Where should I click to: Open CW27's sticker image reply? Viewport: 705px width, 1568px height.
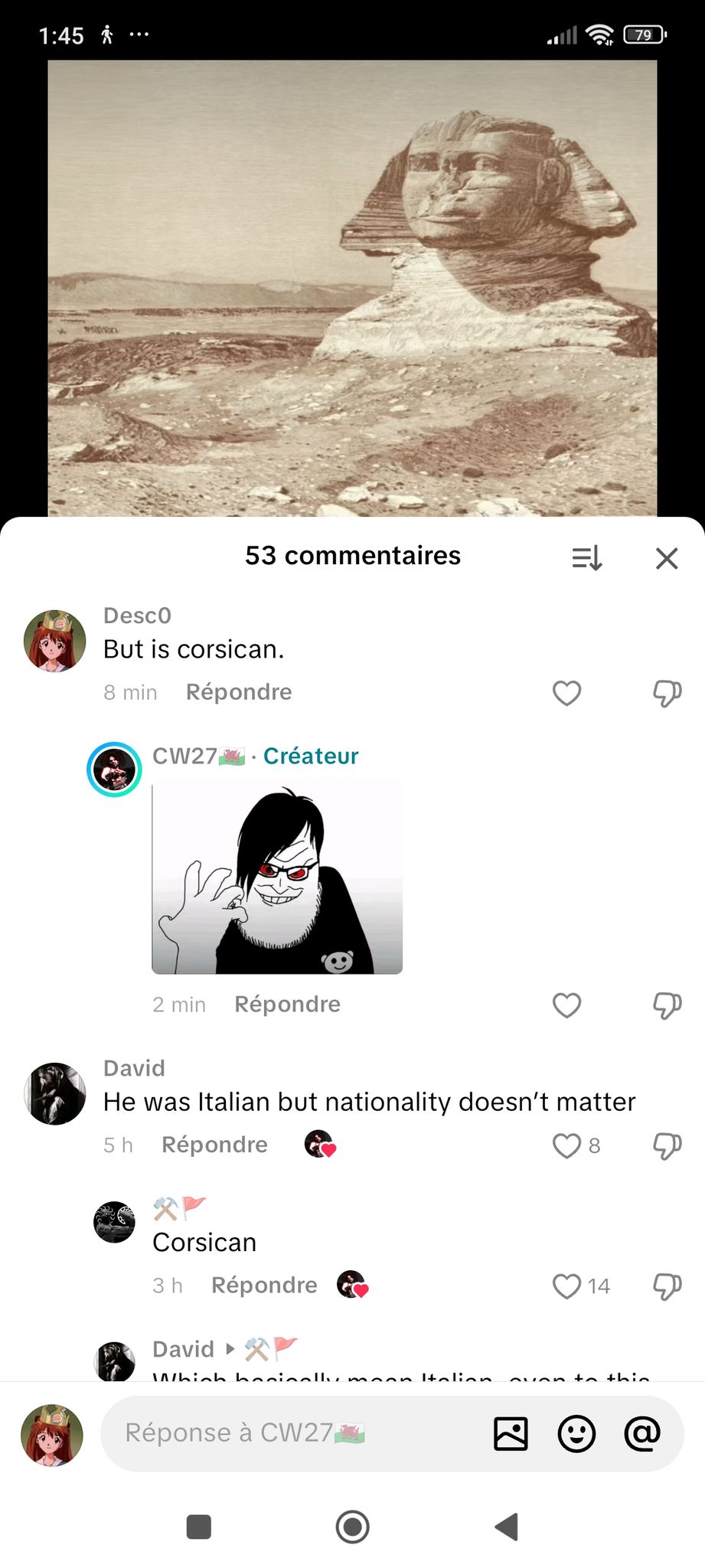277,877
